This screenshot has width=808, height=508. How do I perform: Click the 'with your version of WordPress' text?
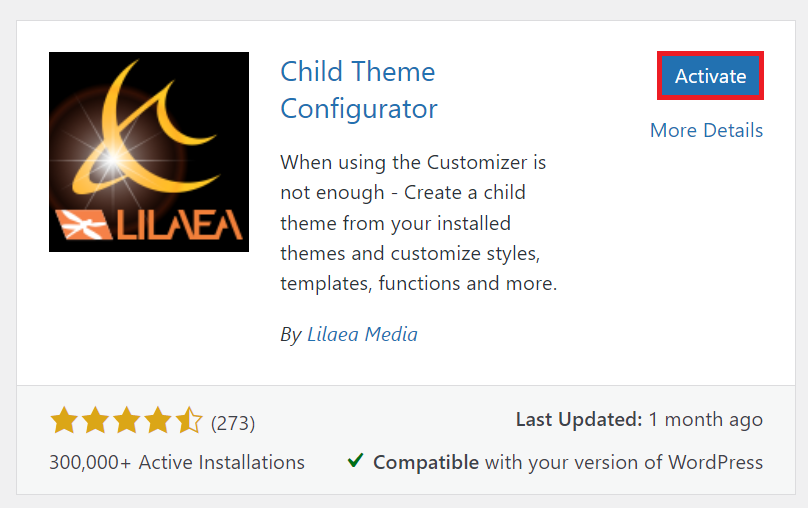coord(624,462)
